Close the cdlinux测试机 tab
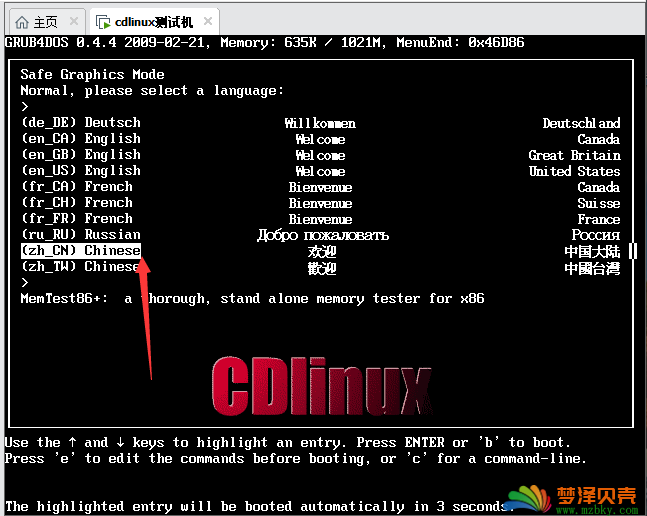The height and width of the screenshot is (516, 647). 208,21
